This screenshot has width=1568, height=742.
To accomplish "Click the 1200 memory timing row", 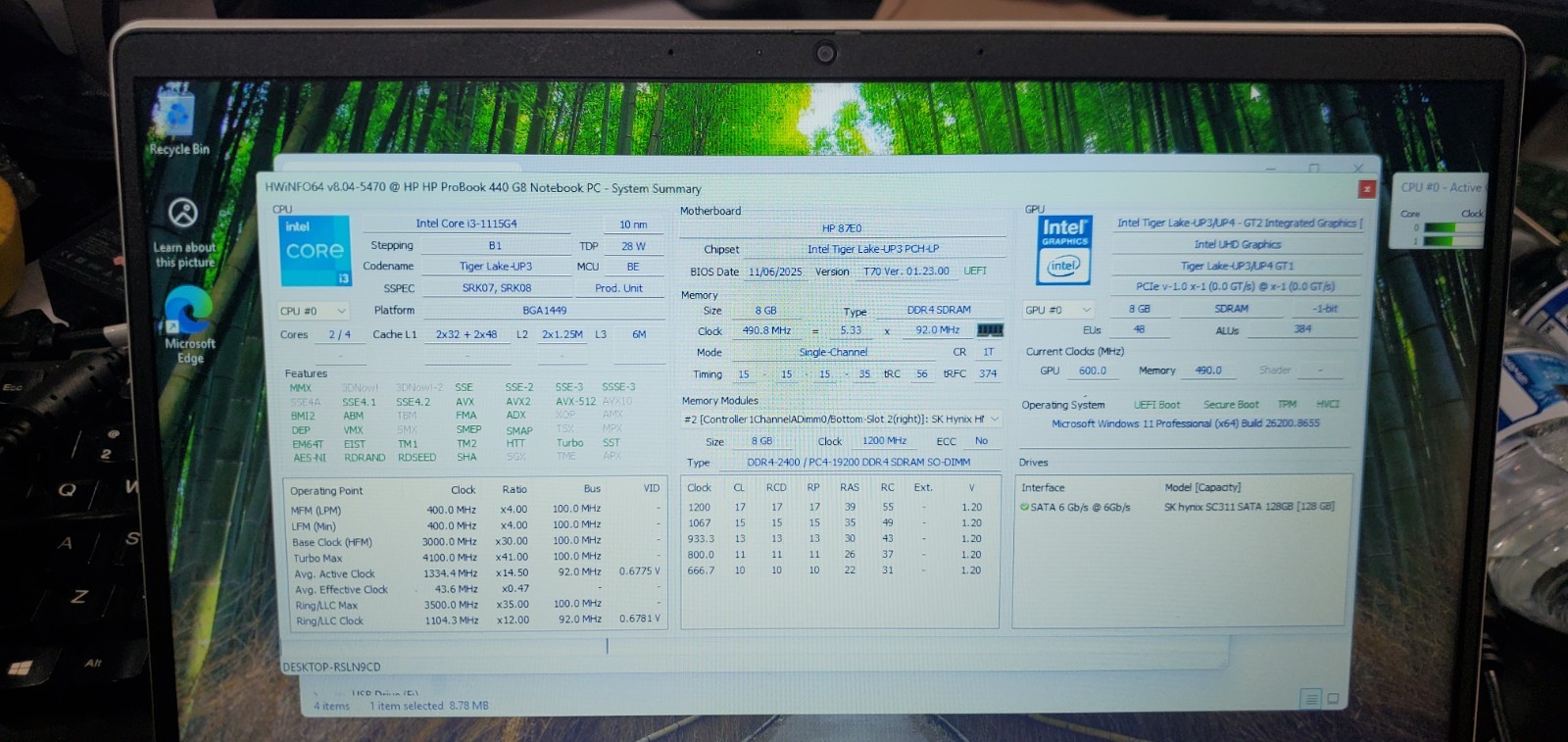I will click(x=839, y=508).
